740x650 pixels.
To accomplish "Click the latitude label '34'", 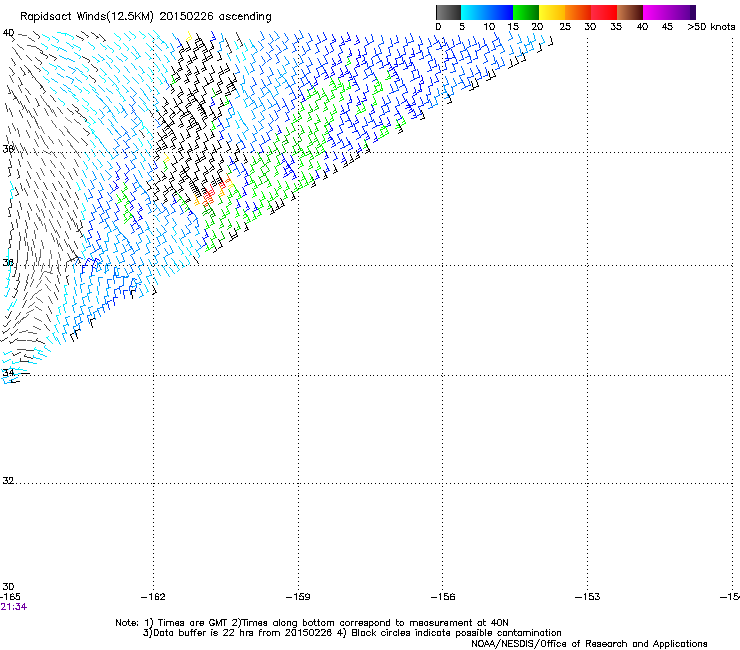I will click(x=8, y=373).
